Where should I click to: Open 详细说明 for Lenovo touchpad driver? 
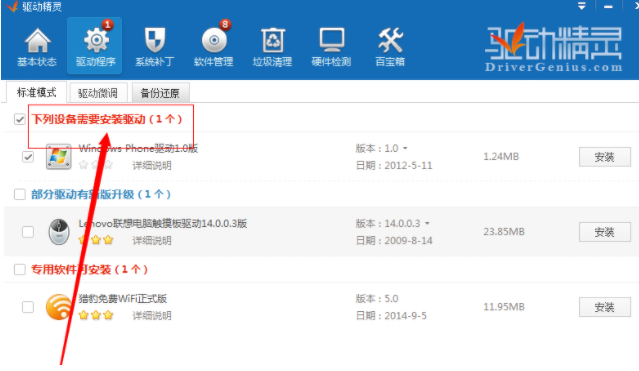[x=152, y=240]
